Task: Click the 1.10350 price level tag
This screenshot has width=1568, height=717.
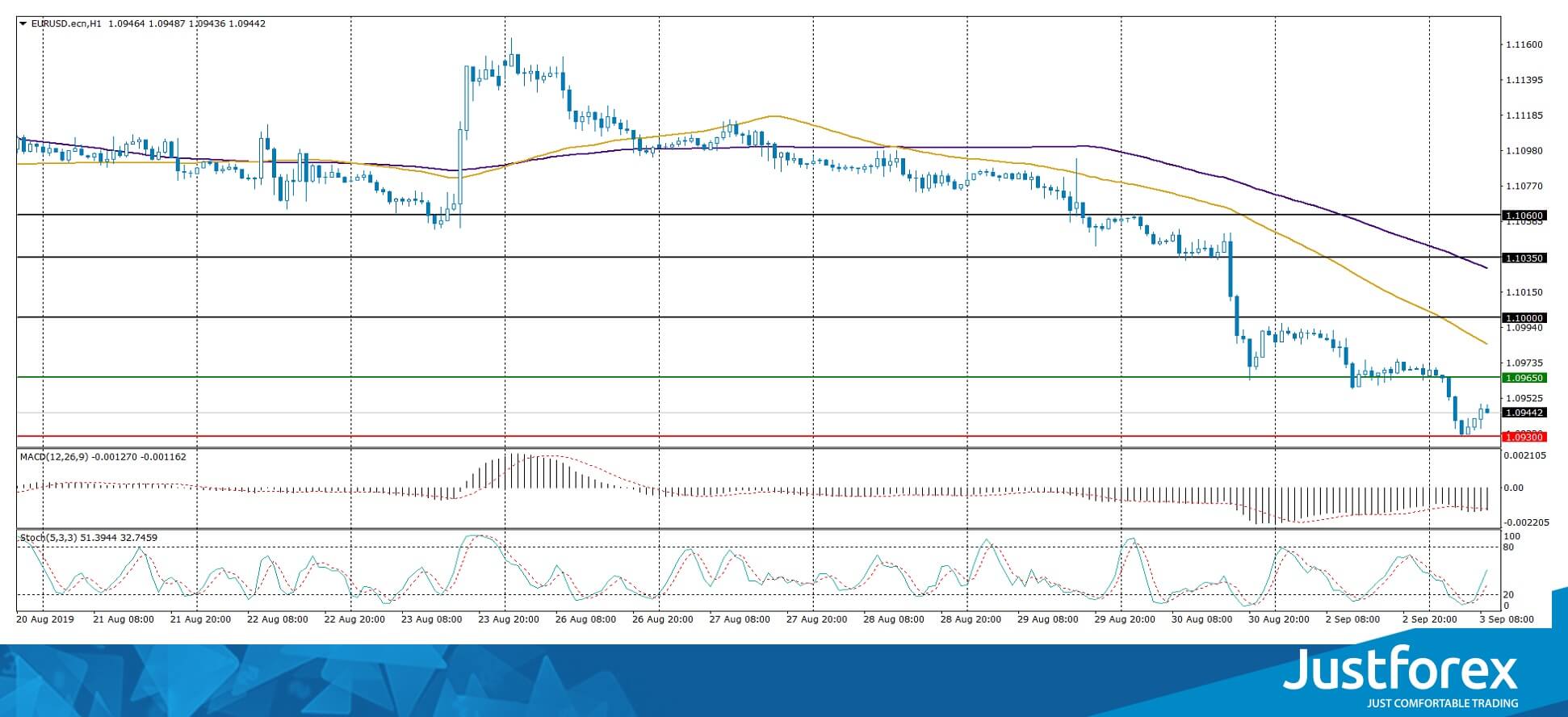Action: coord(1524,258)
